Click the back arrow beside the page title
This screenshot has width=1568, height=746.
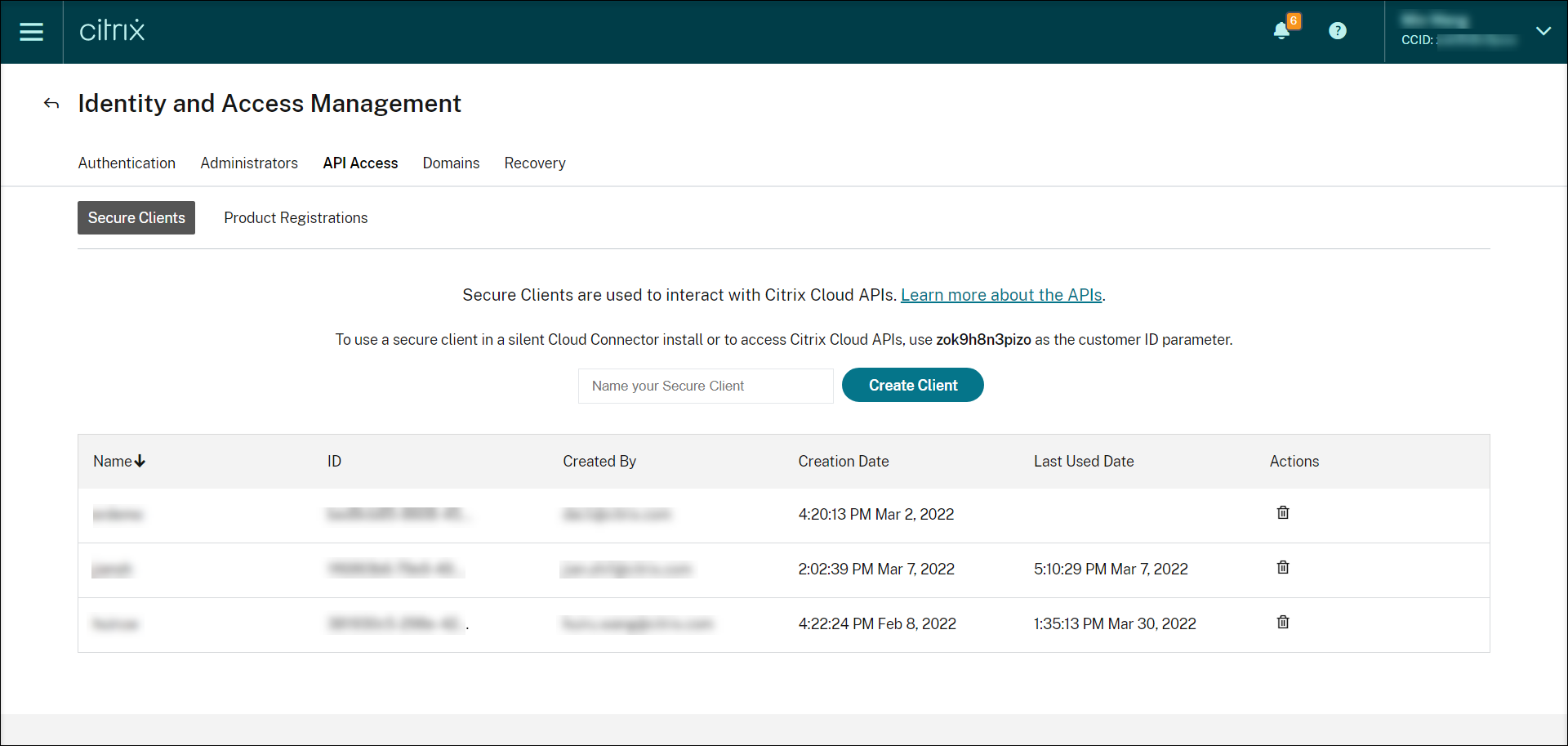point(51,104)
